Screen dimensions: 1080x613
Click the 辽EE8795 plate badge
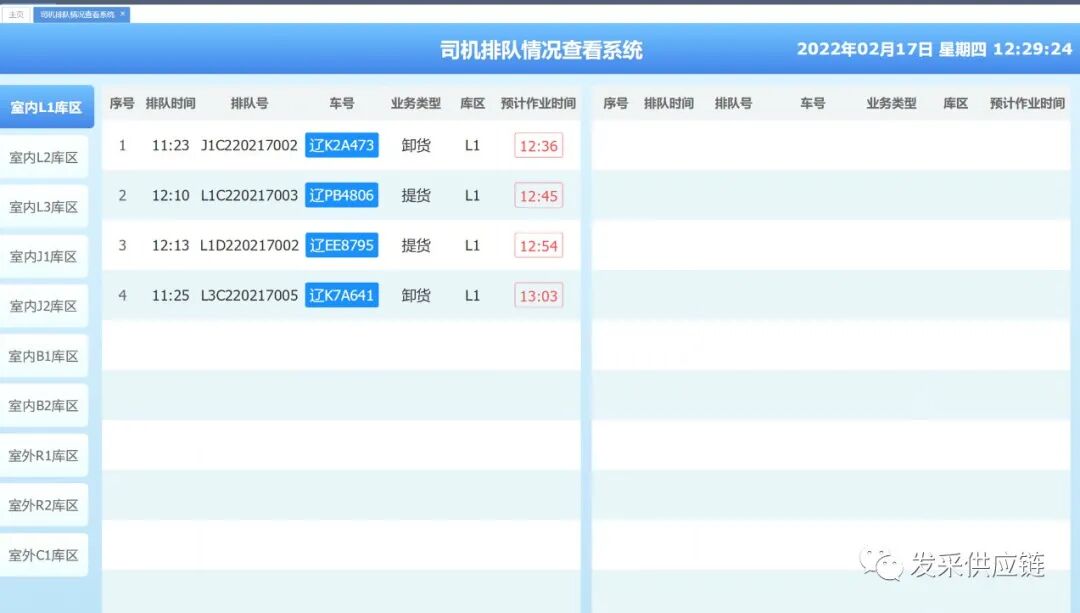(341, 245)
